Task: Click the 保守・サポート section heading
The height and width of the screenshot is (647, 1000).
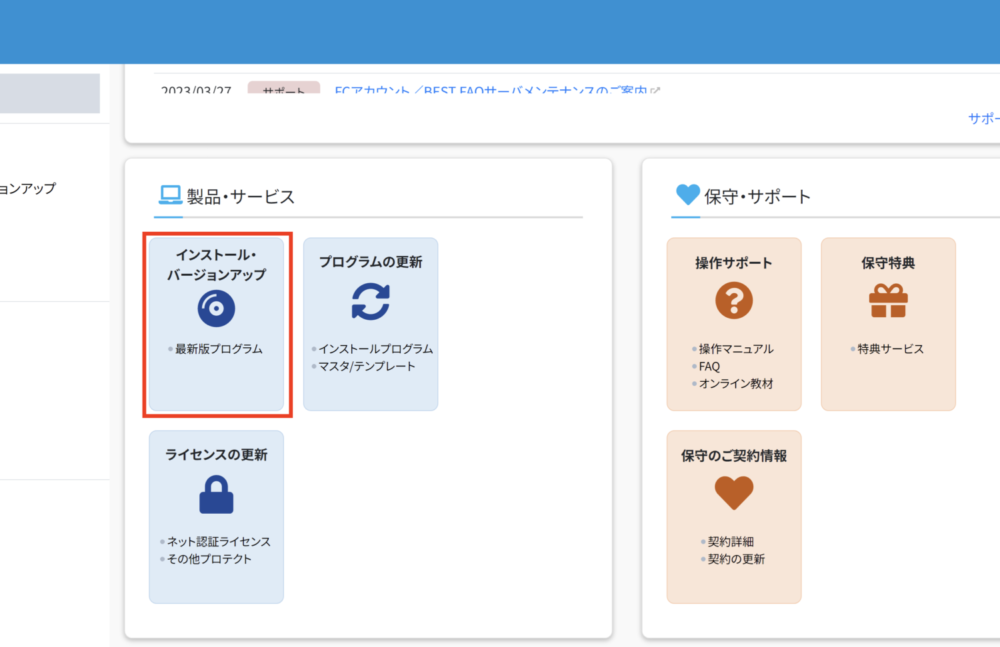Action: (x=757, y=197)
